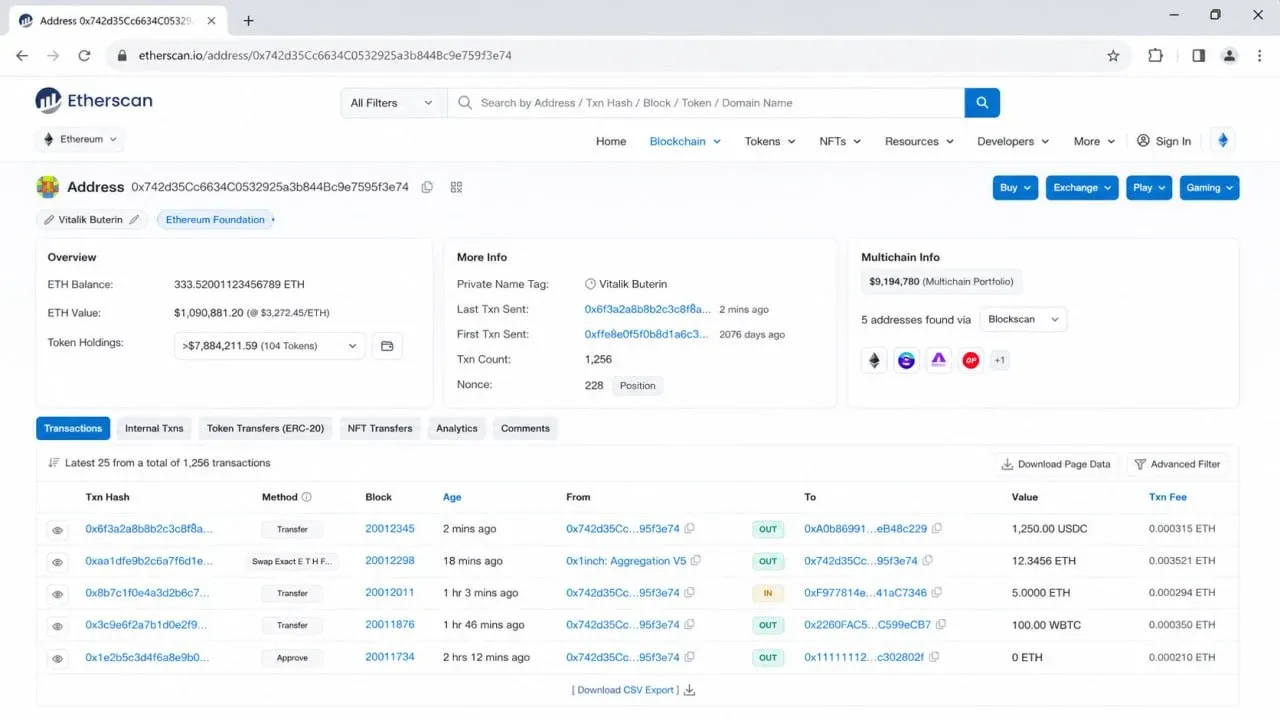
Task: Open the Exchange dropdown button
Action: tap(1082, 188)
